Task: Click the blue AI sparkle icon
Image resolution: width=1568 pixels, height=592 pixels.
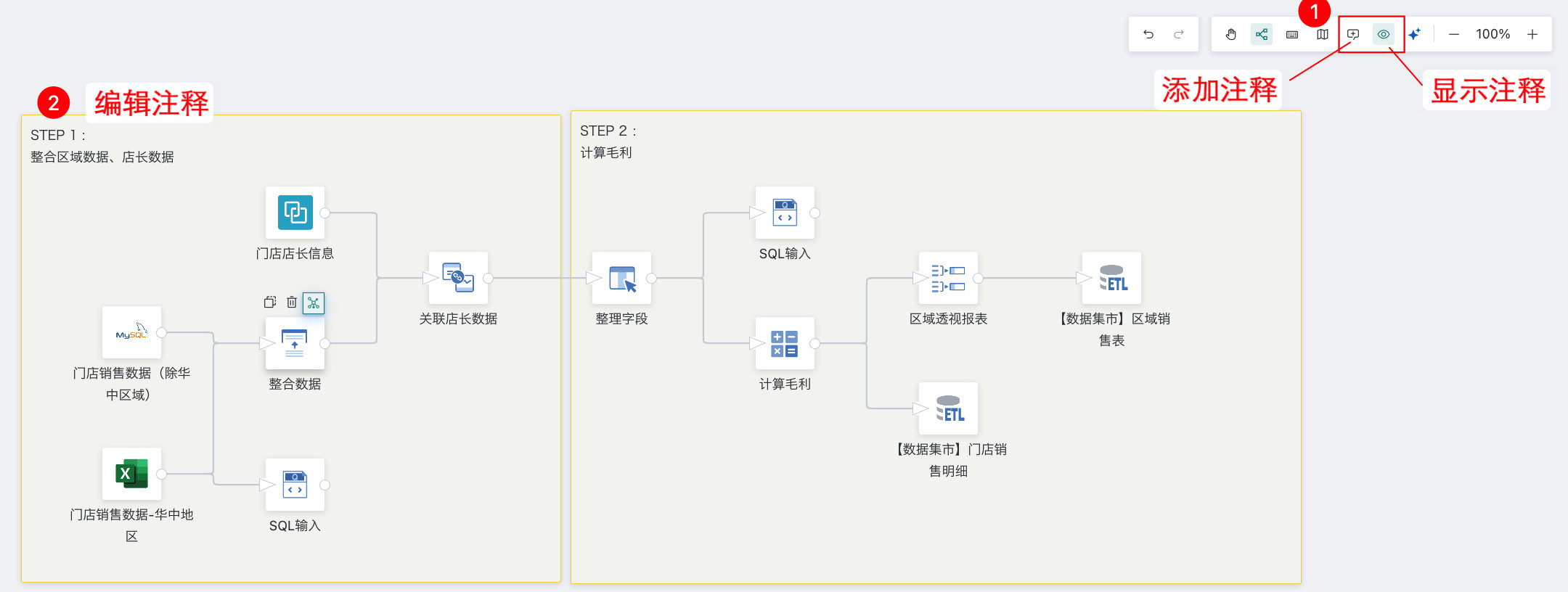Action: click(x=1414, y=34)
